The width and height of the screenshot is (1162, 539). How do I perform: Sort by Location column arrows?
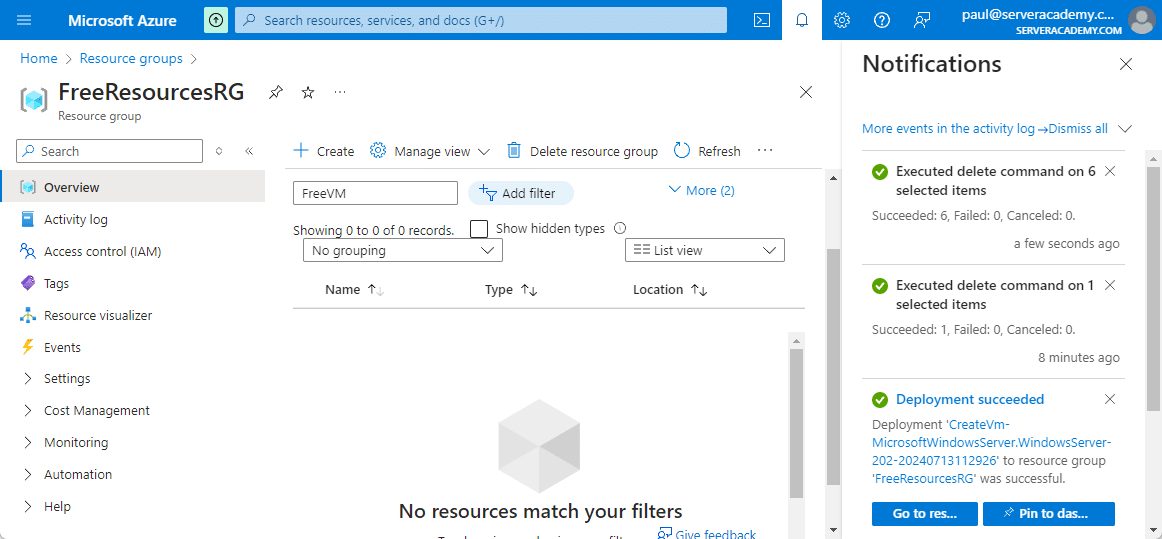pos(700,290)
